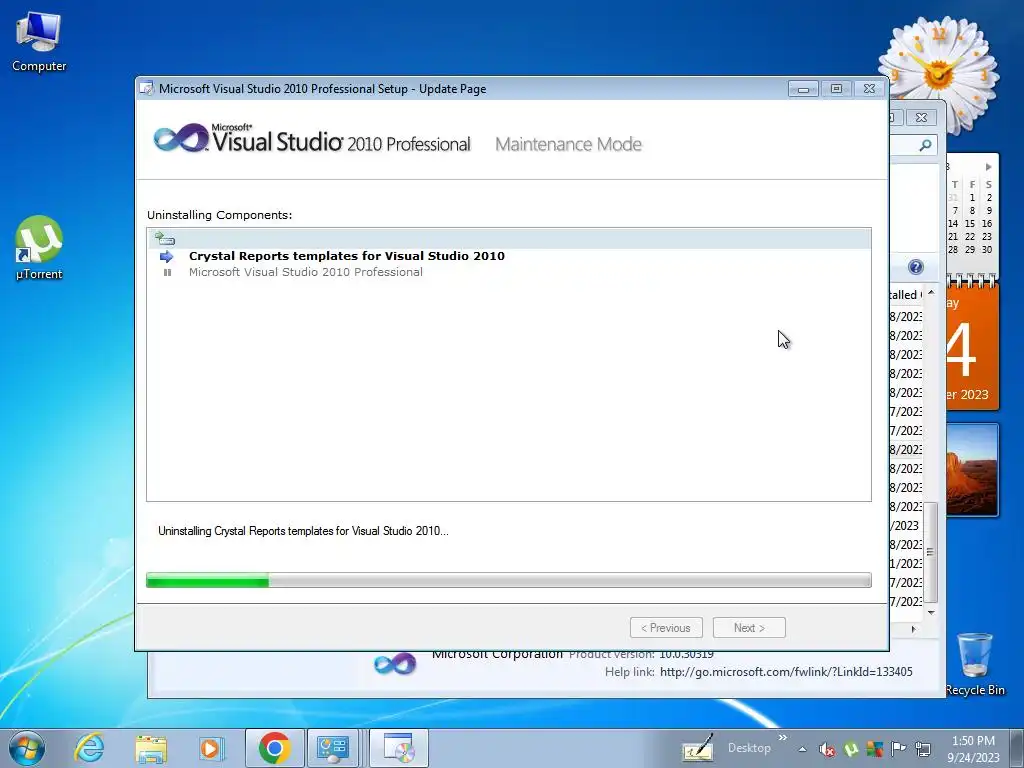
Task: Open Windows Explorer from the taskbar
Action: 151,748
